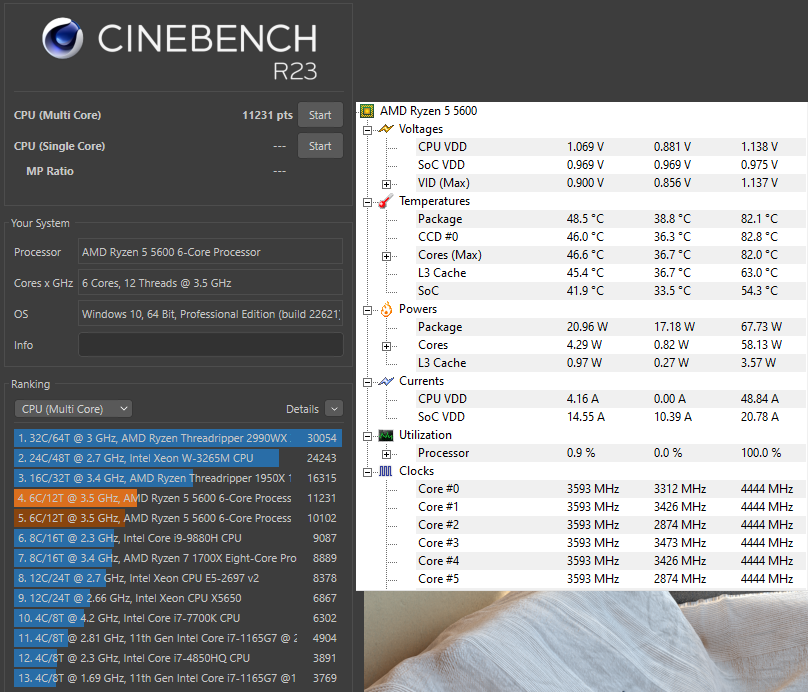
Task: Click the OS version field
Action: tap(210, 314)
